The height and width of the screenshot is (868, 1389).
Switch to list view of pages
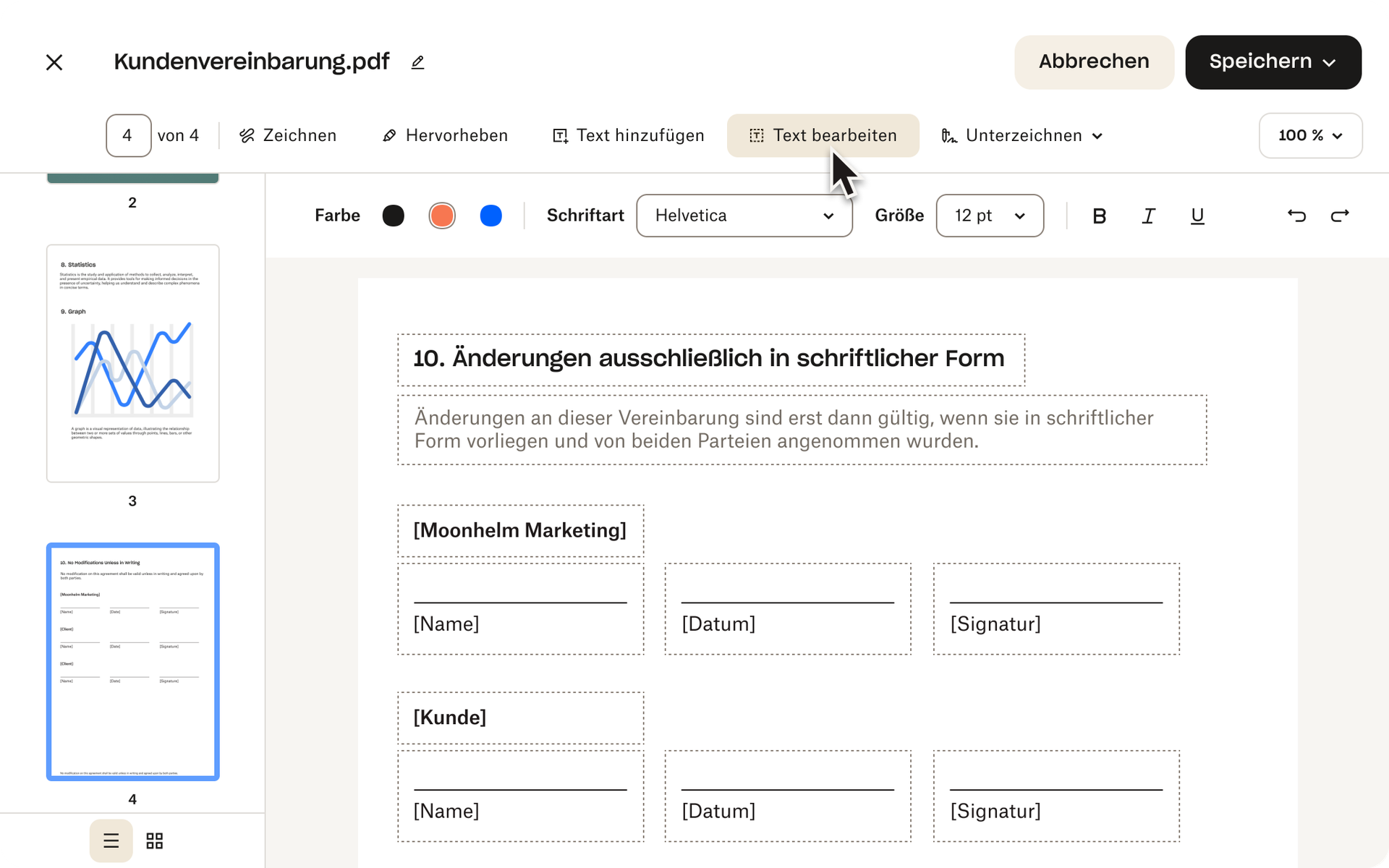[111, 841]
